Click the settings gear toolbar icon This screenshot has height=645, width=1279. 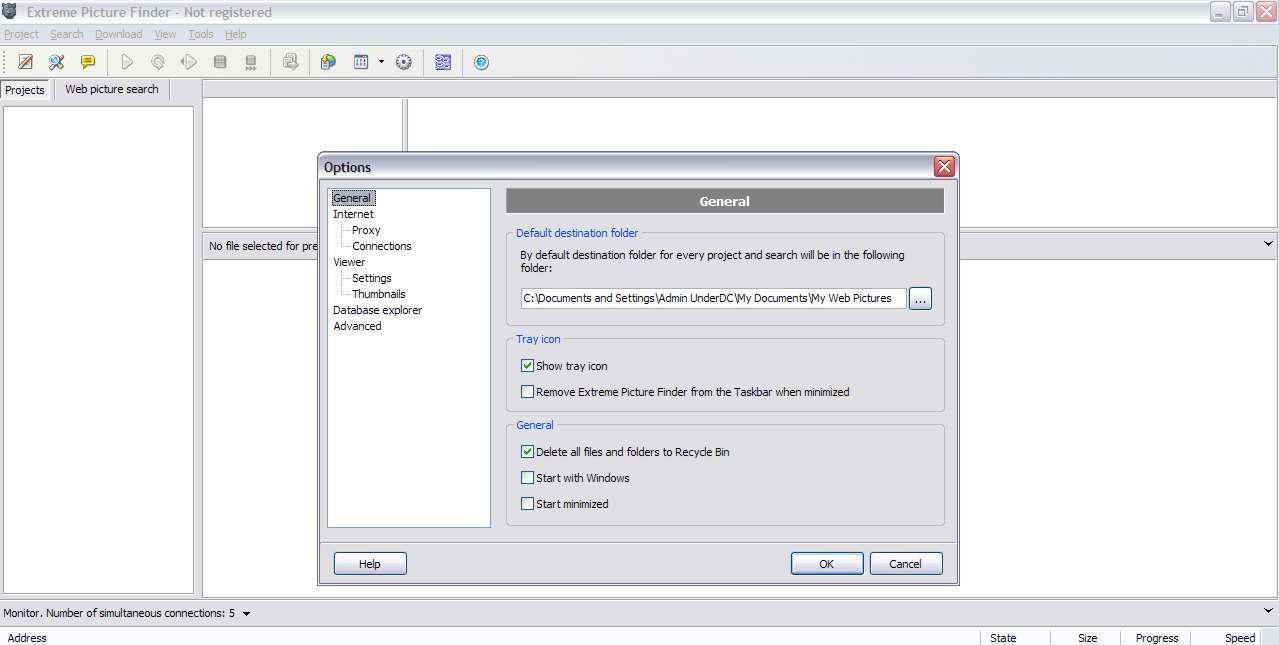pos(404,62)
